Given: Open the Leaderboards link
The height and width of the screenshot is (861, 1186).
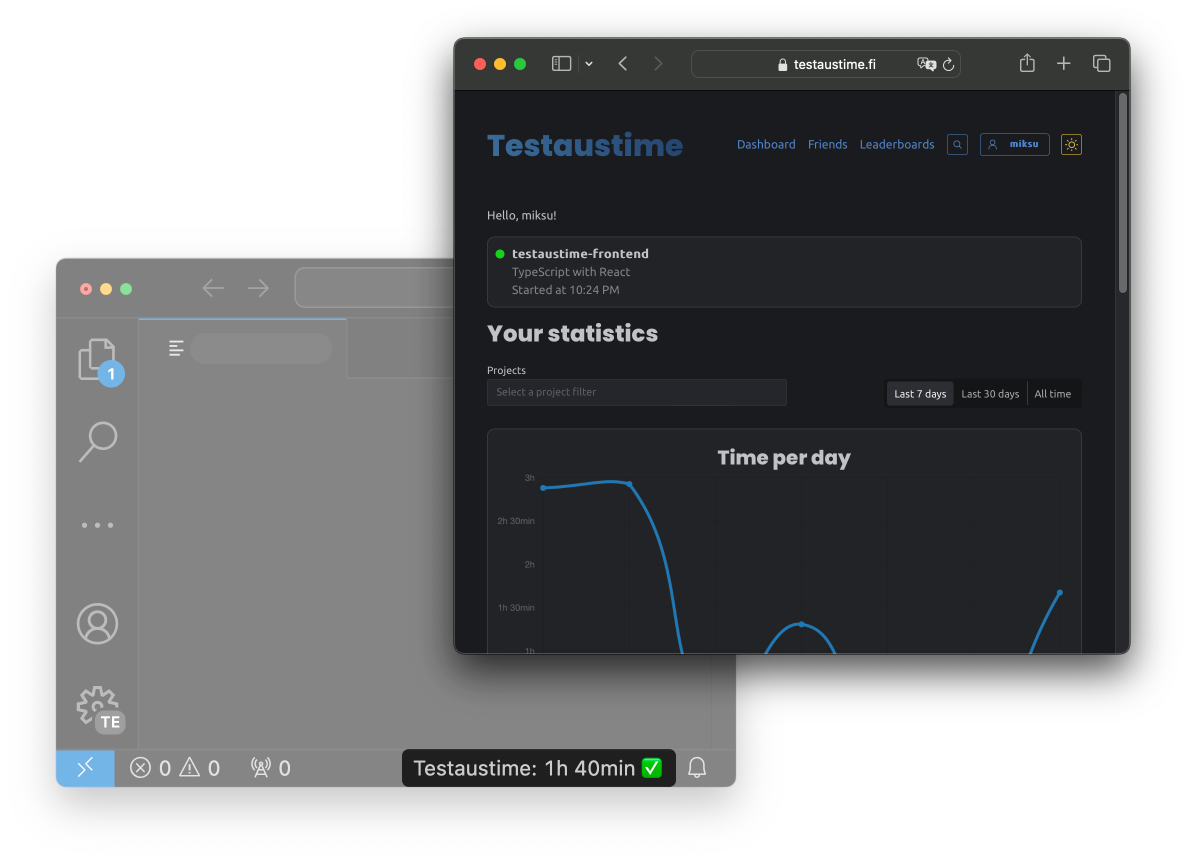Looking at the screenshot, I should 897,145.
